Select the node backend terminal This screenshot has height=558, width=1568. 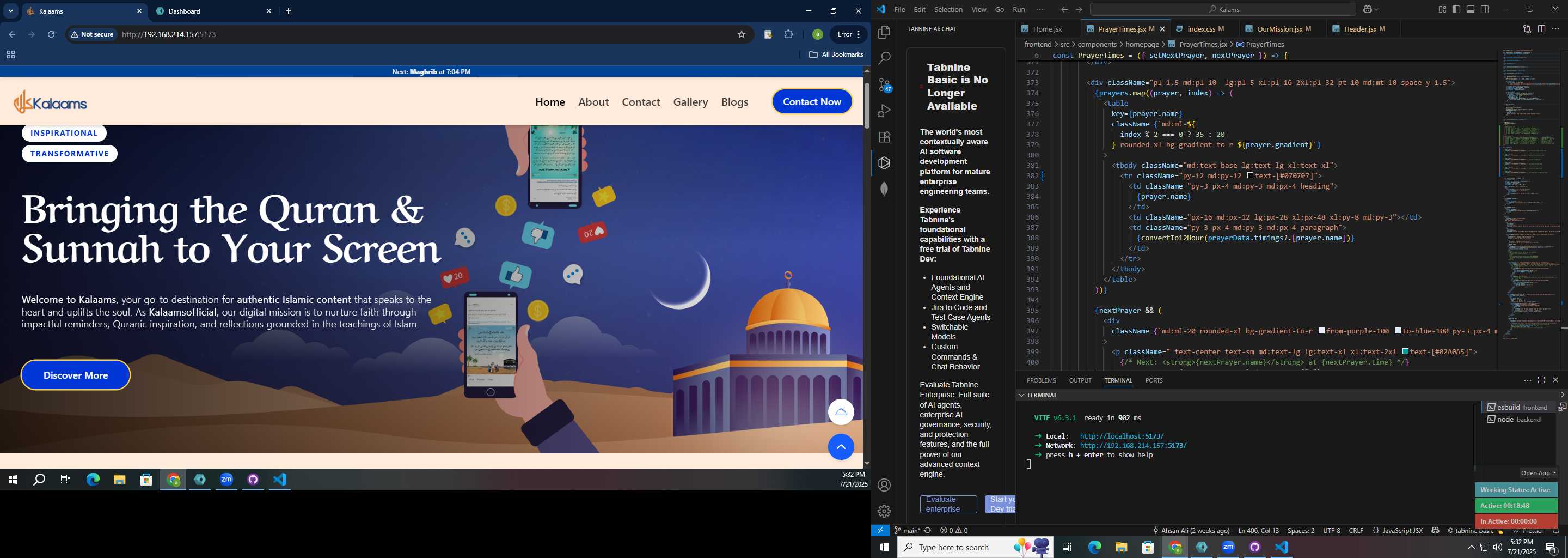coord(1518,420)
